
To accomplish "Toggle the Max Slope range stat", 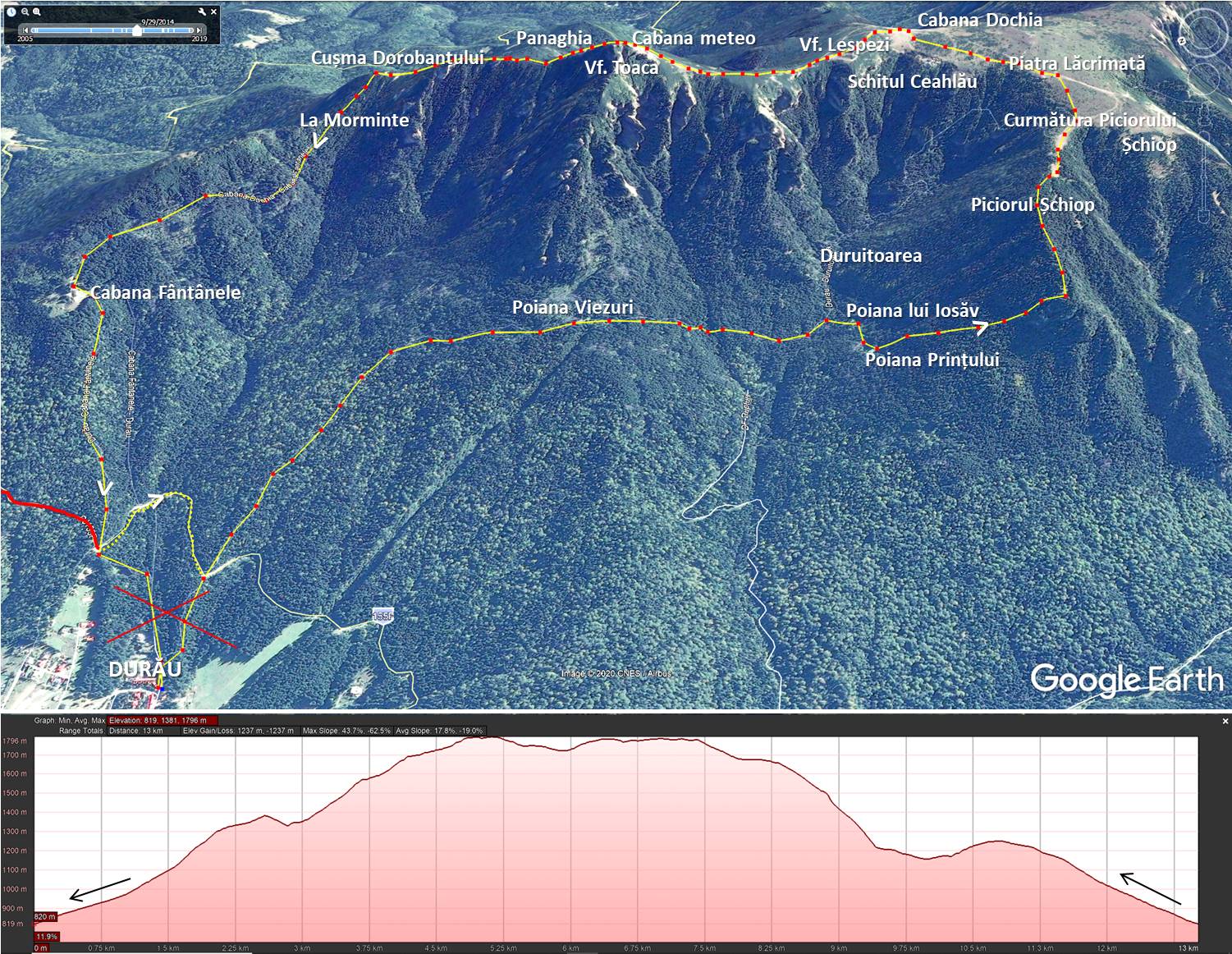I will 346,731.
